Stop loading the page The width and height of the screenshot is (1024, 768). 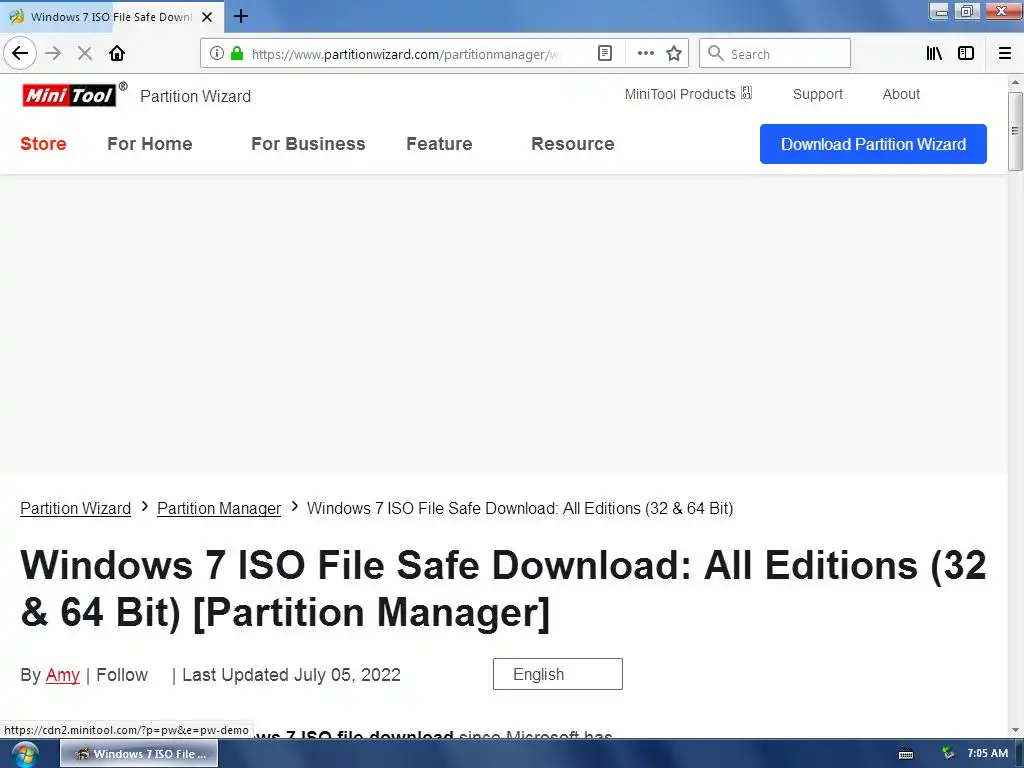tap(85, 53)
